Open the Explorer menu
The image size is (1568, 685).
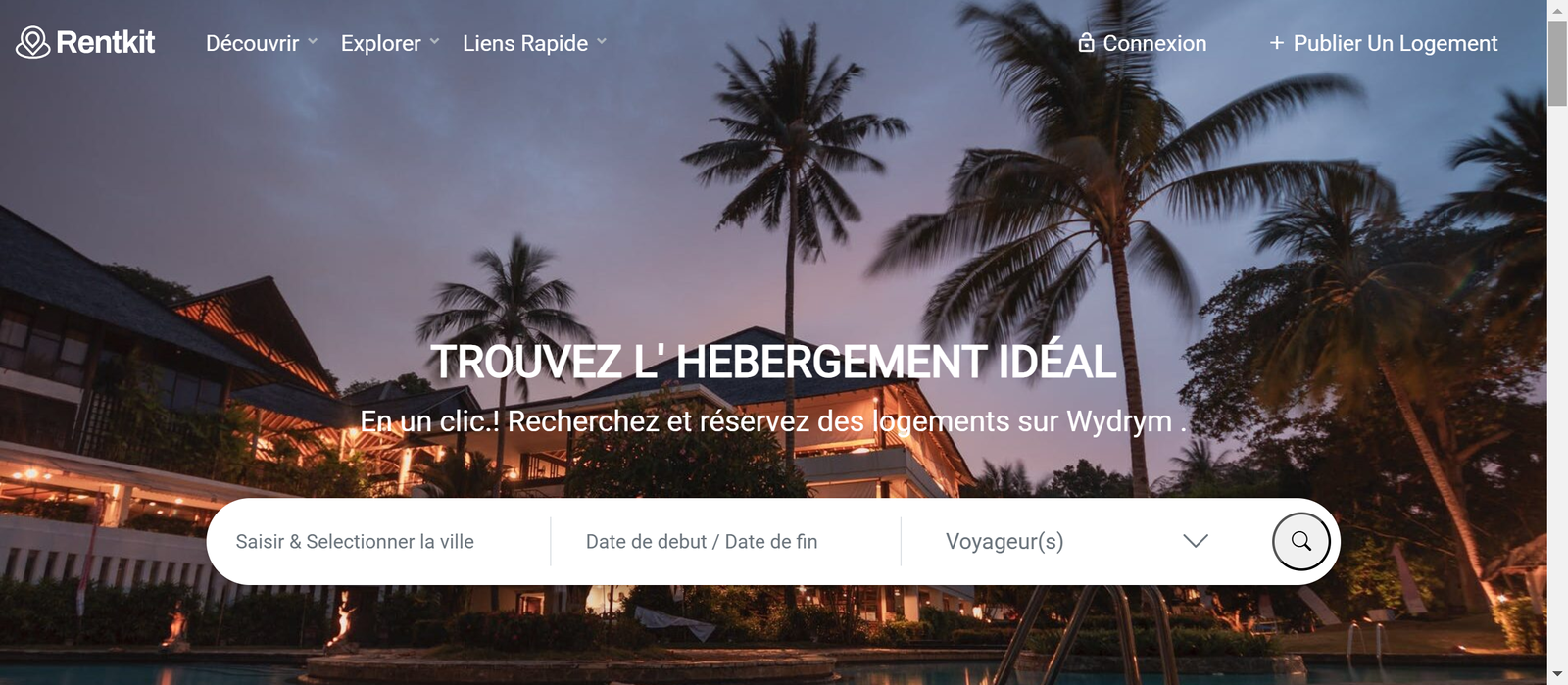[380, 43]
